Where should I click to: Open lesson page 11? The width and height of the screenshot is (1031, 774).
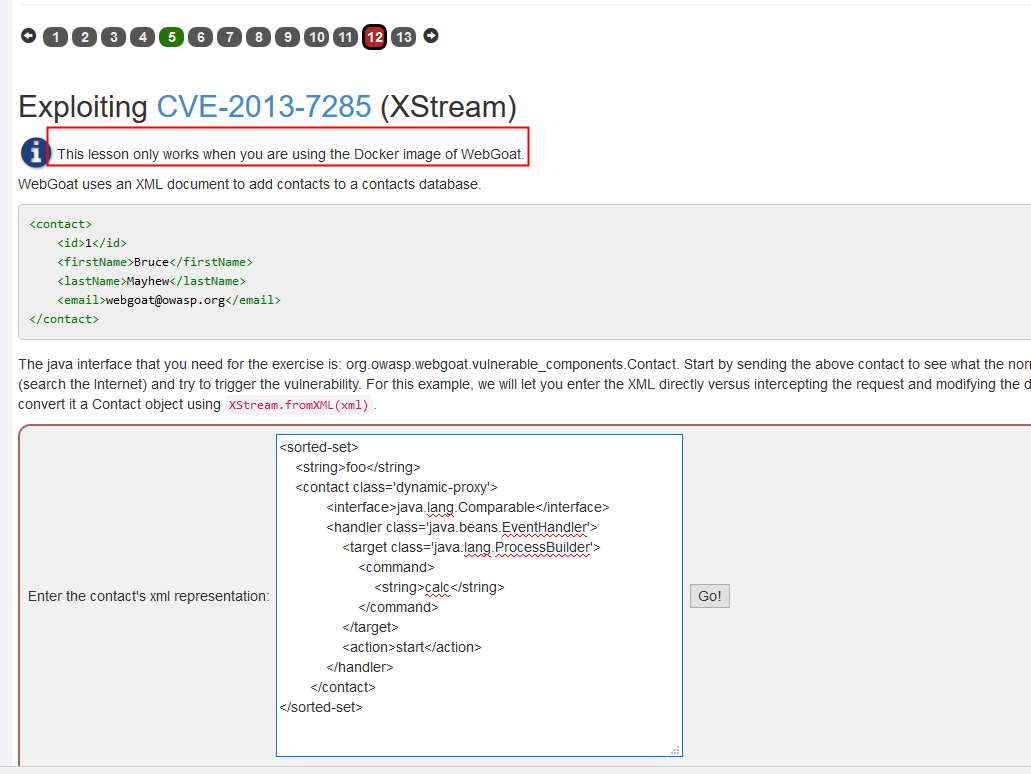tap(346, 37)
